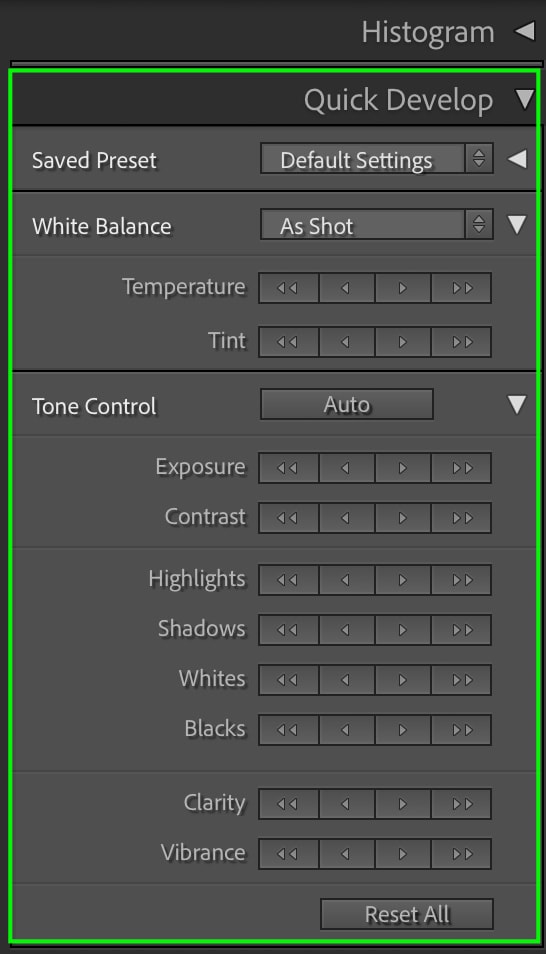Increase Shadows by small step arrow
This screenshot has width=546, height=954.
[402, 630]
